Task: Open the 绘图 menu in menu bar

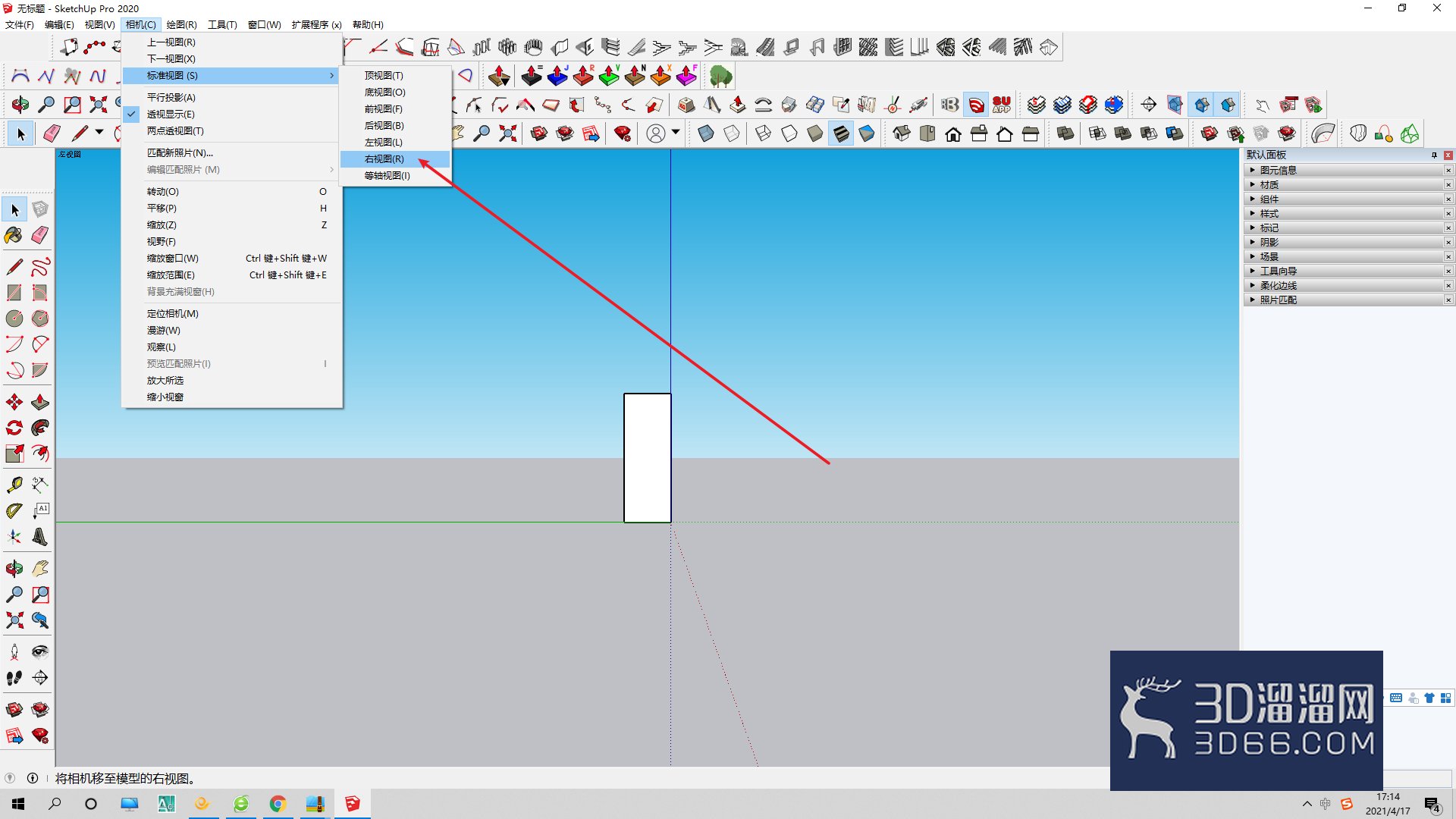Action: [181, 25]
